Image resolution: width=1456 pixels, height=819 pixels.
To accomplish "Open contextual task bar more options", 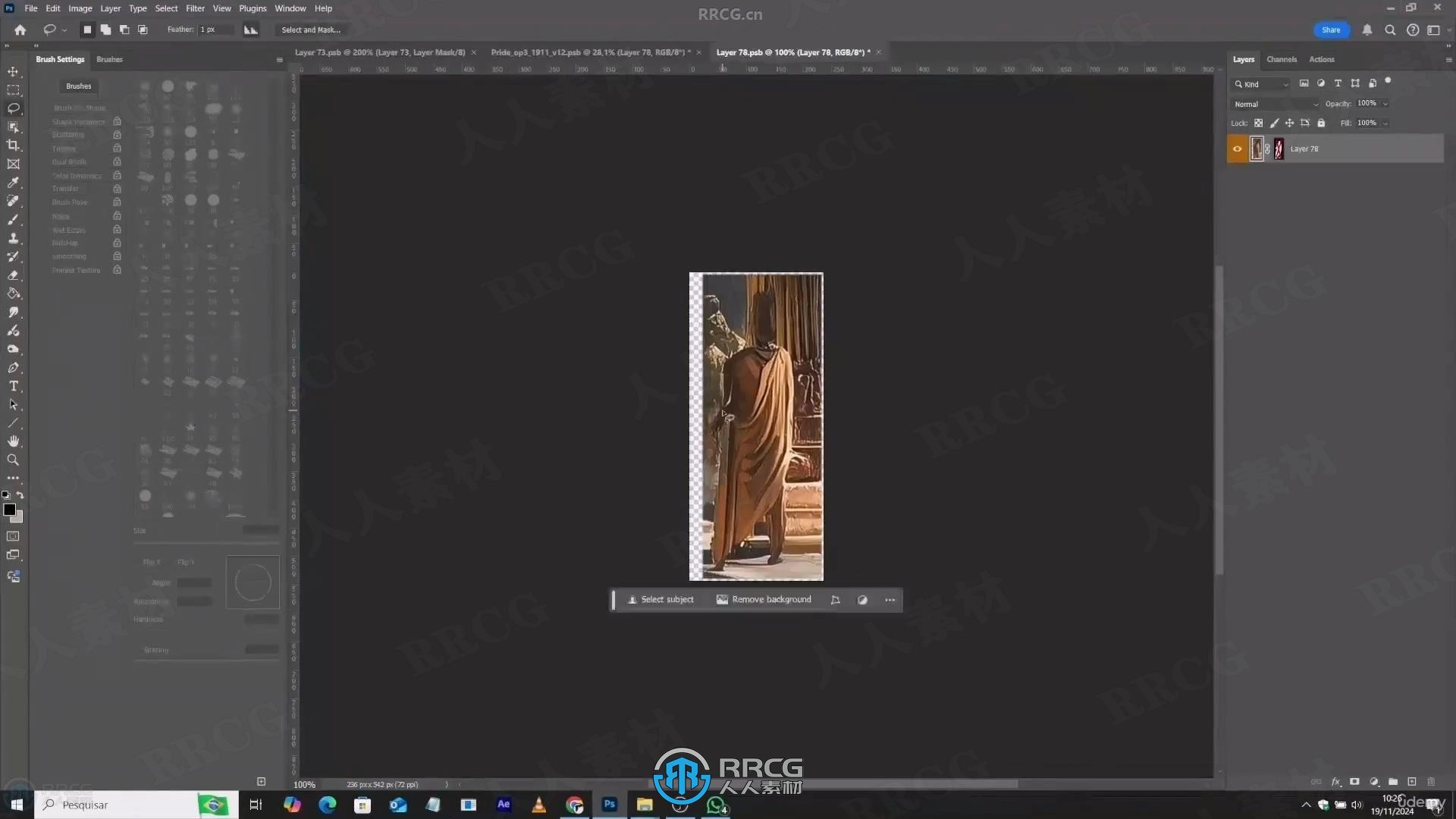I will (890, 600).
